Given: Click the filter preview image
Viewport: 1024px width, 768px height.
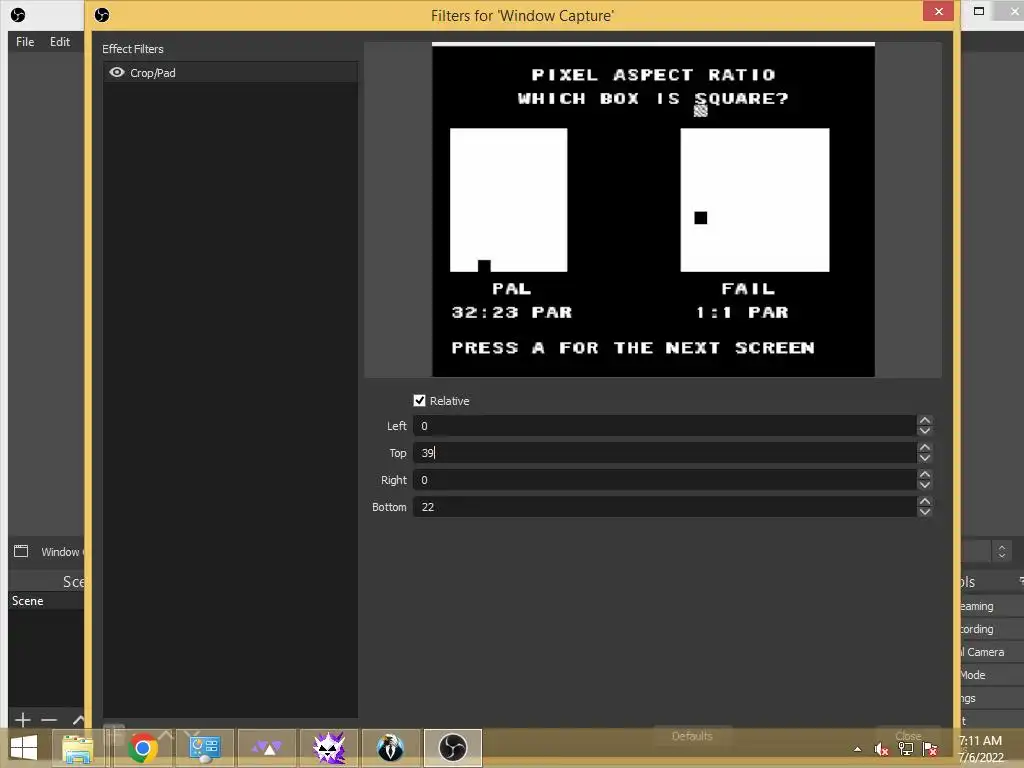Looking at the screenshot, I should pos(653,210).
